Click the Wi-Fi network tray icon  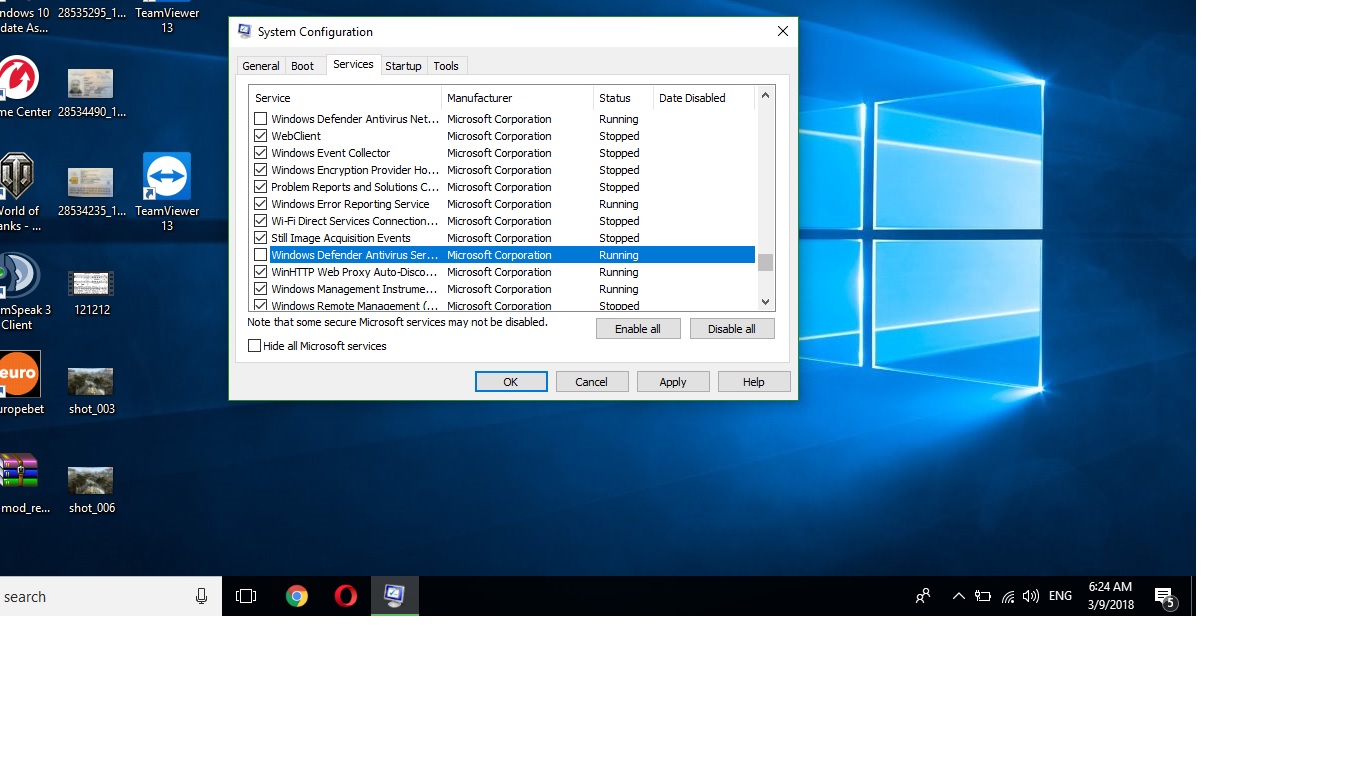(x=1008, y=597)
